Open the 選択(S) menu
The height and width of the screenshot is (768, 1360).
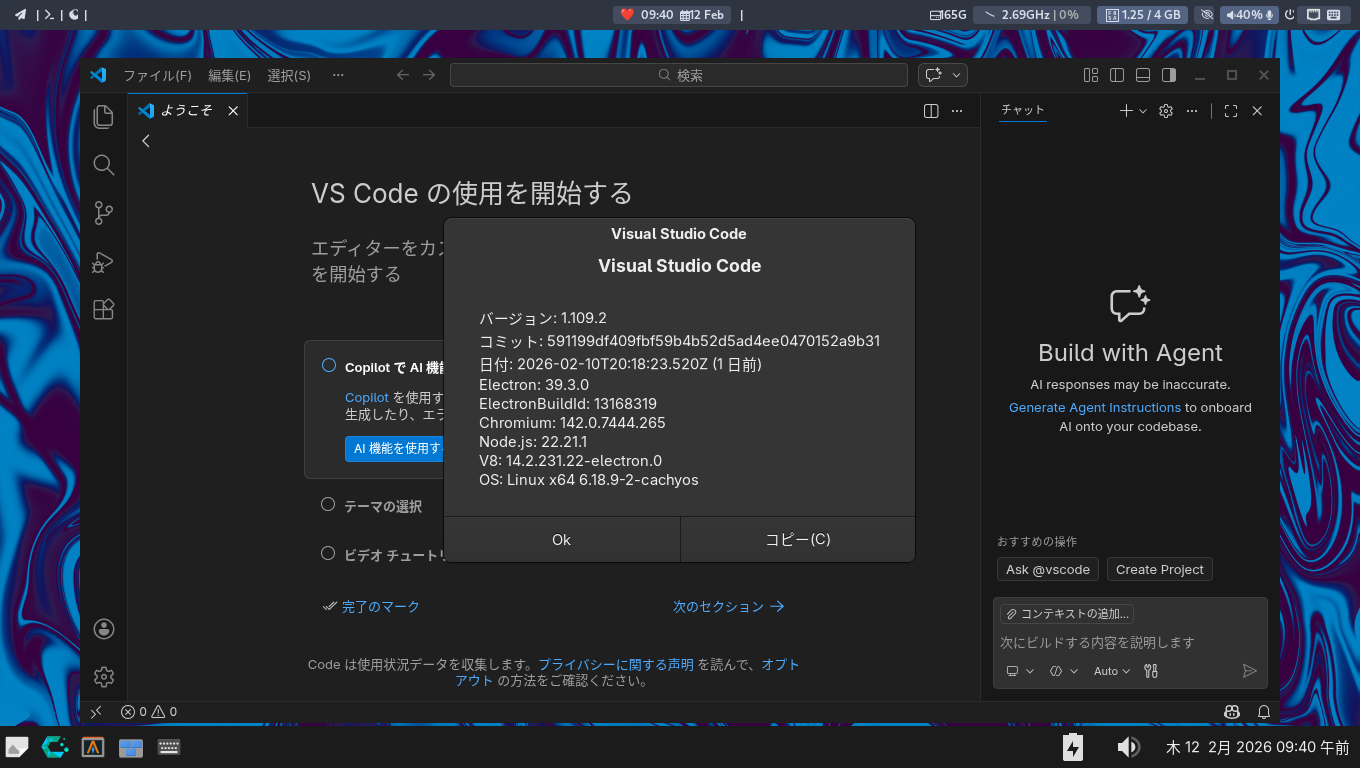coord(289,75)
